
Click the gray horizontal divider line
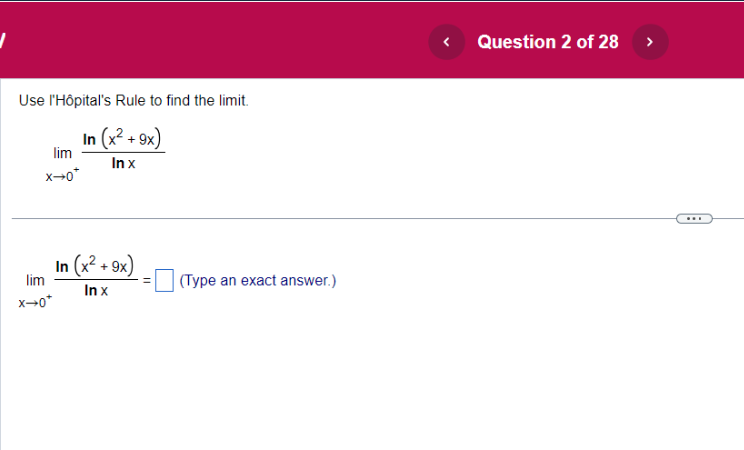click(x=344, y=219)
